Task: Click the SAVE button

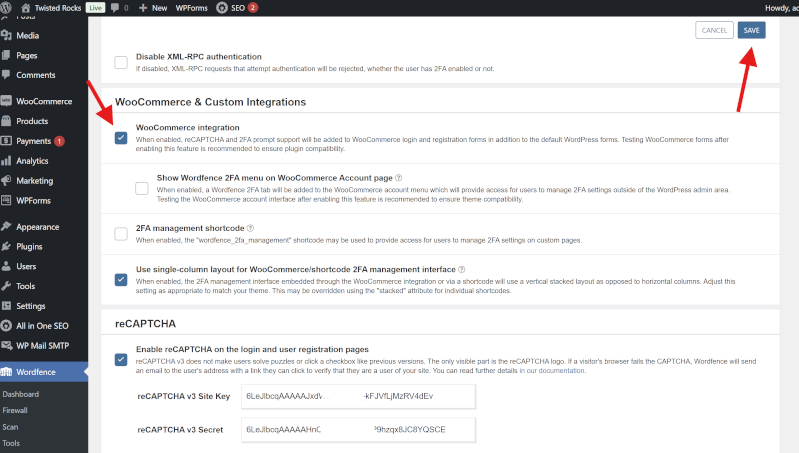Action: [751, 30]
